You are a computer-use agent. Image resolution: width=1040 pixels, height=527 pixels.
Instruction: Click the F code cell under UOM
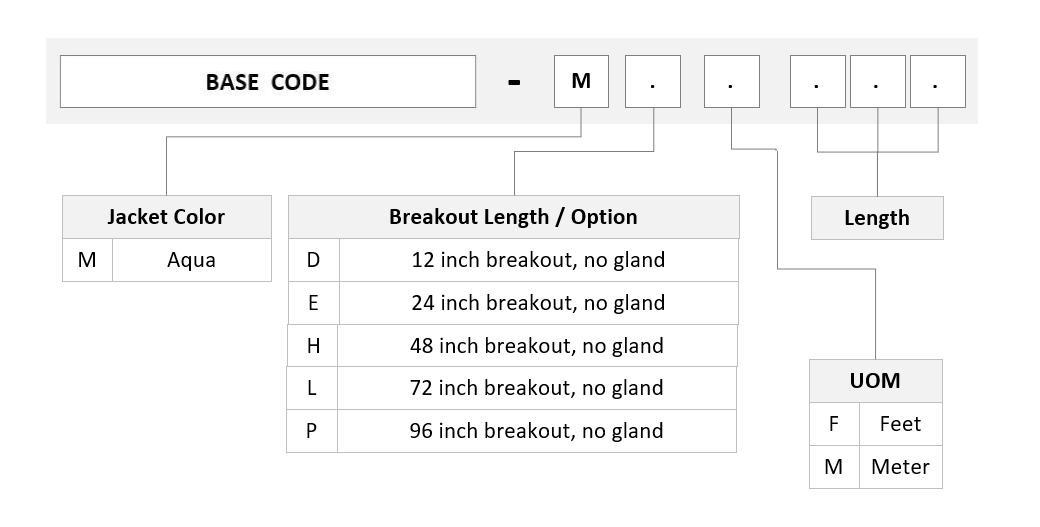point(834,424)
